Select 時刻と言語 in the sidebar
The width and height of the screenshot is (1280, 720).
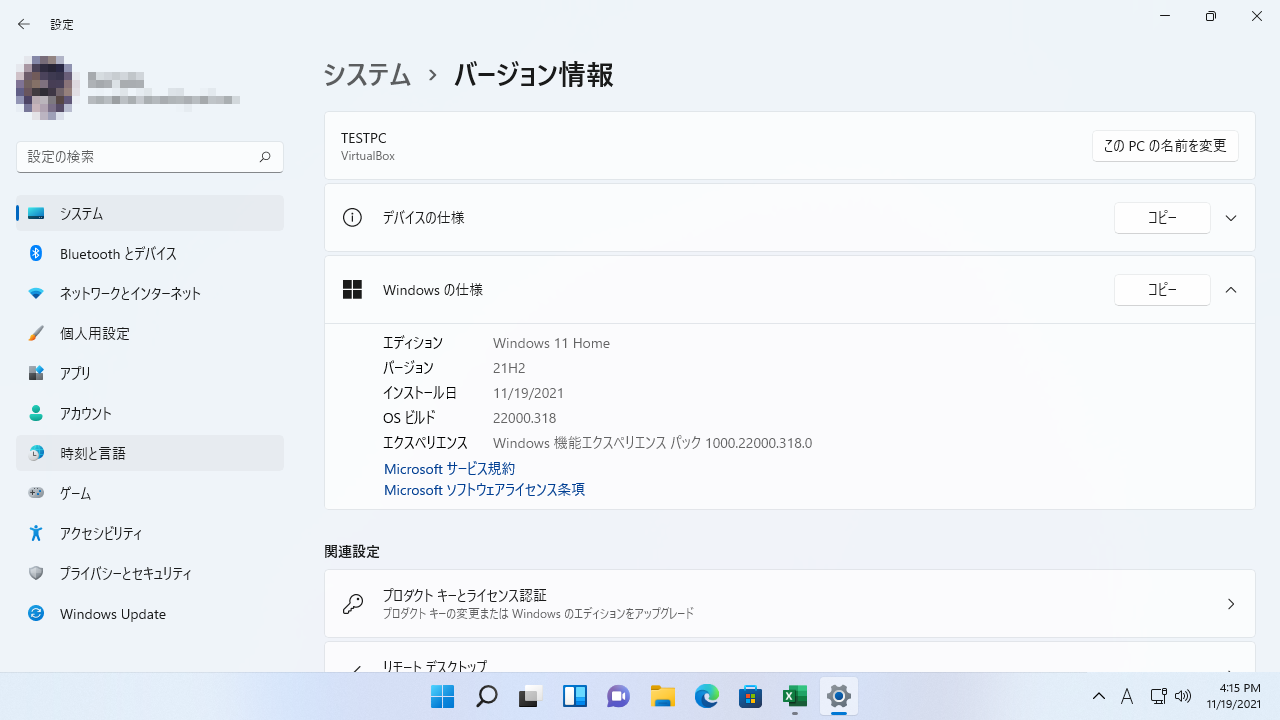click(x=92, y=454)
